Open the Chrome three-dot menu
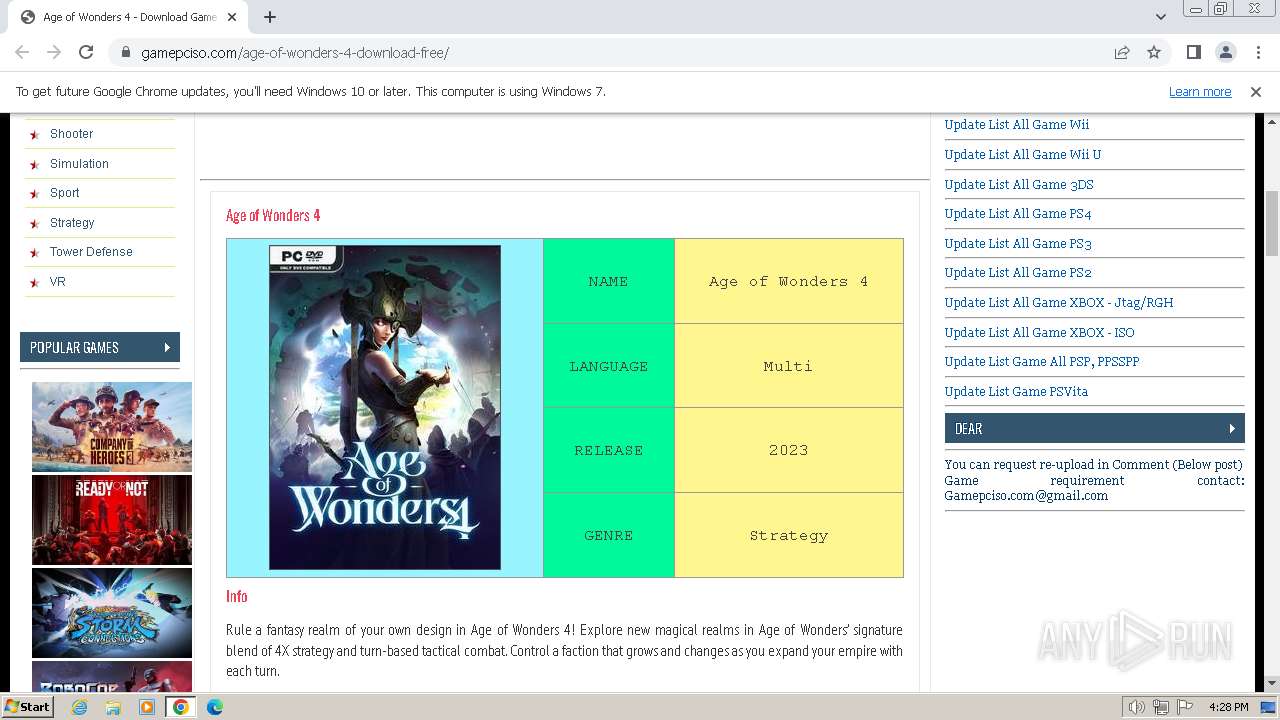Viewport: 1280px width, 720px height. click(1257, 52)
